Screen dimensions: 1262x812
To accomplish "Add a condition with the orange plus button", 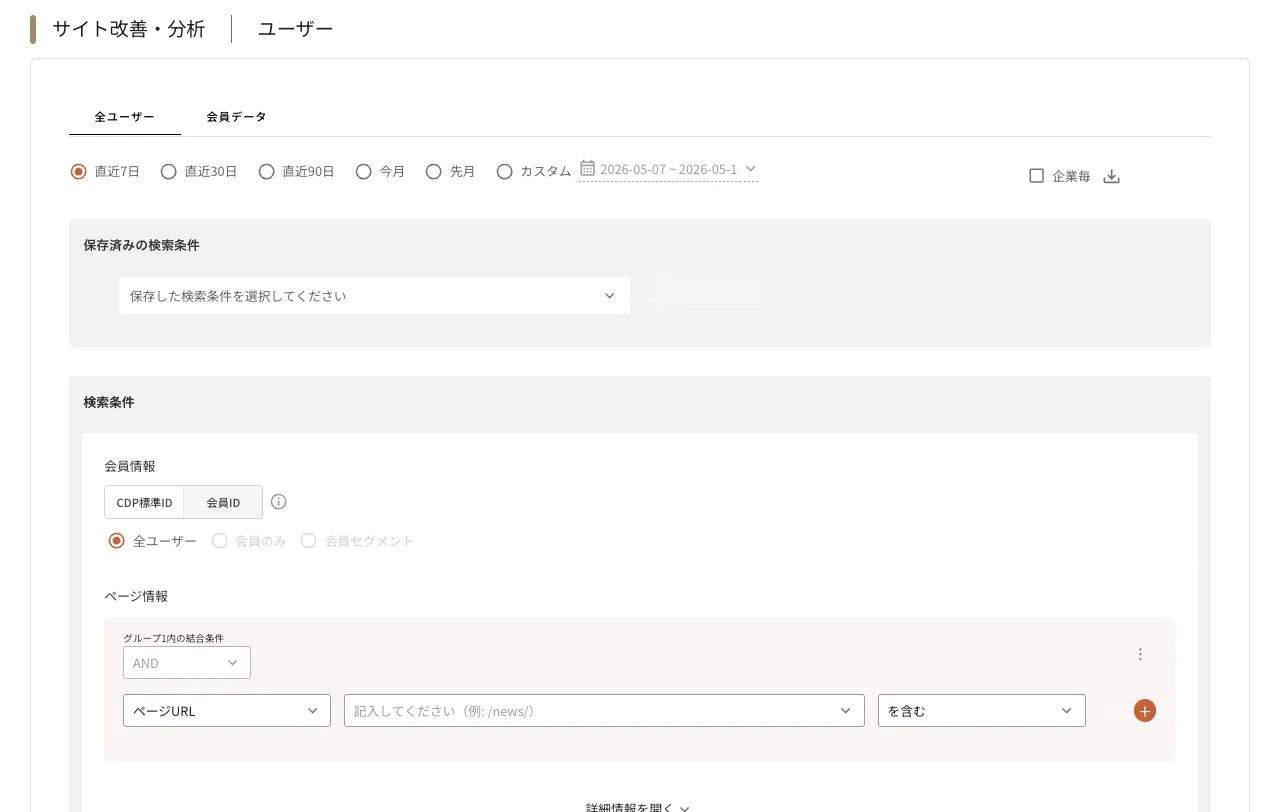I will 1145,711.
